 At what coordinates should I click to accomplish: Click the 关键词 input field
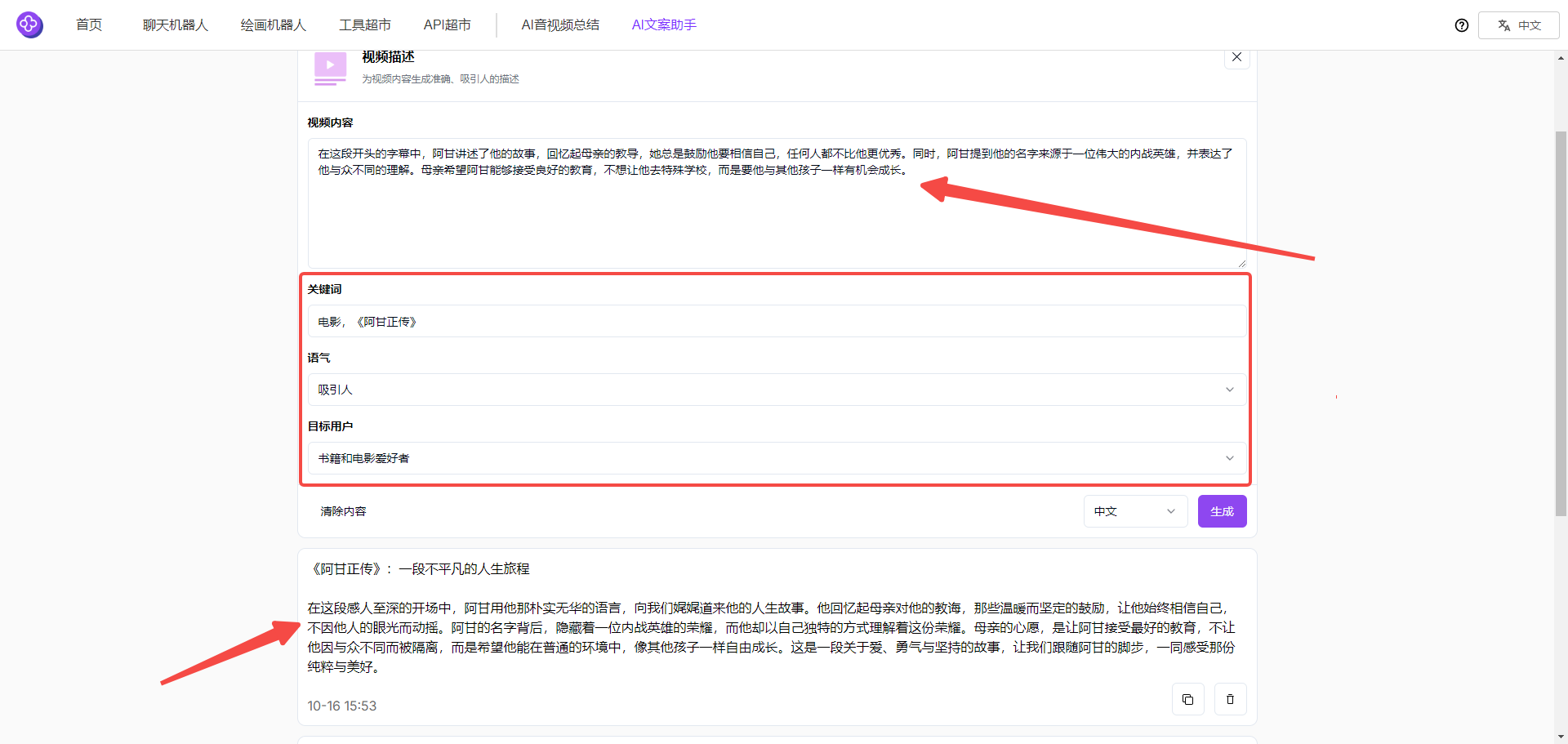777,321
